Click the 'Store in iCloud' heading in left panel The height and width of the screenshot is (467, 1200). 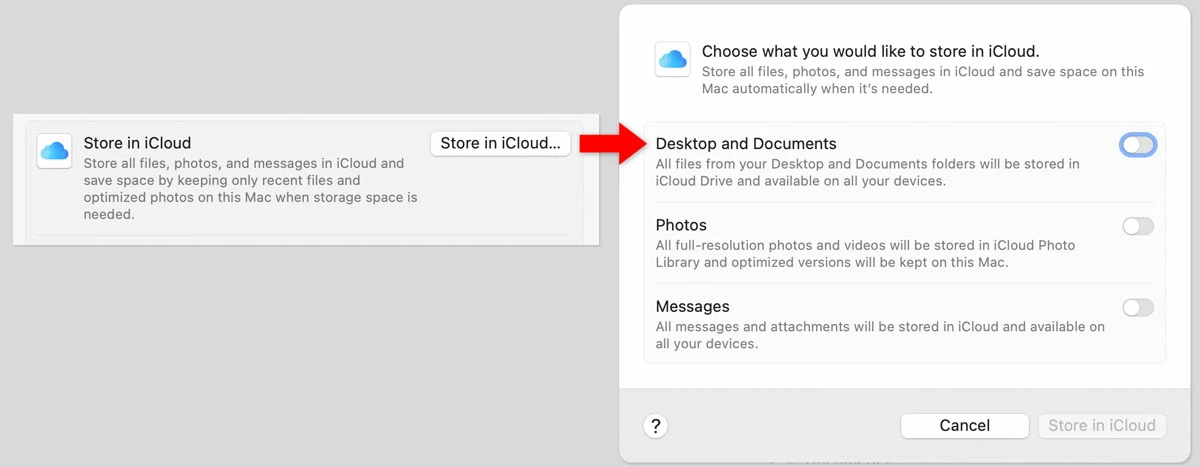[137, 143]
